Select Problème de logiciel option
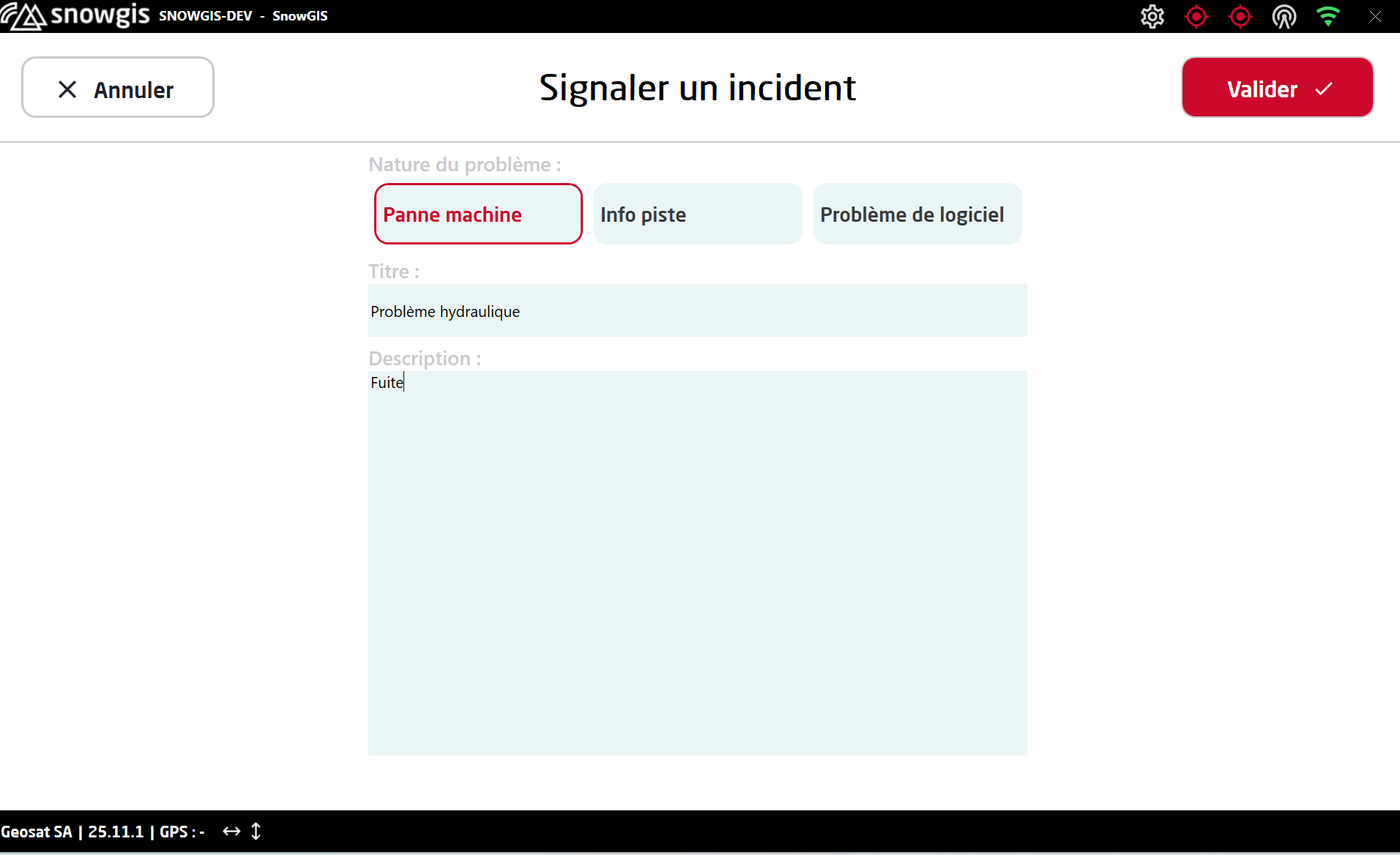 point(917,214)
